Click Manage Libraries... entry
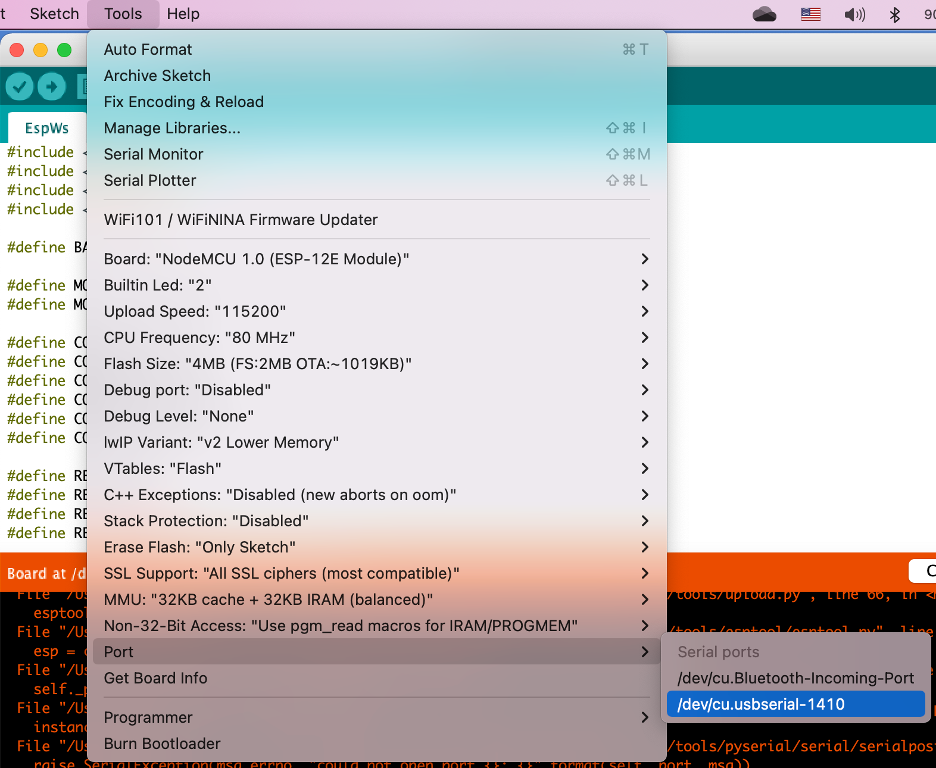This screenshot has width=936, height=768. [172, 128]
